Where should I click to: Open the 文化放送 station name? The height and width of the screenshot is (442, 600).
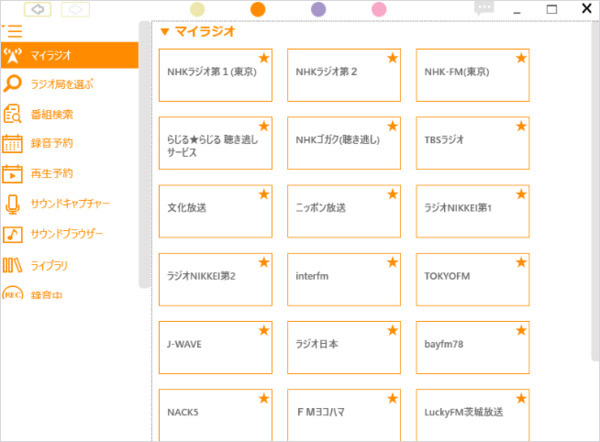(187, 208)
